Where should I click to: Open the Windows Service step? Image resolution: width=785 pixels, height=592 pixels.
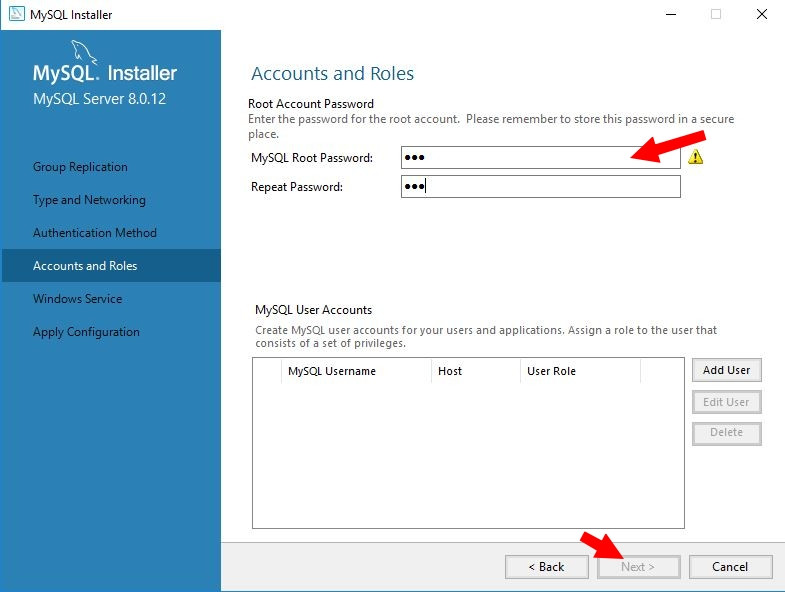pos(78,299)
